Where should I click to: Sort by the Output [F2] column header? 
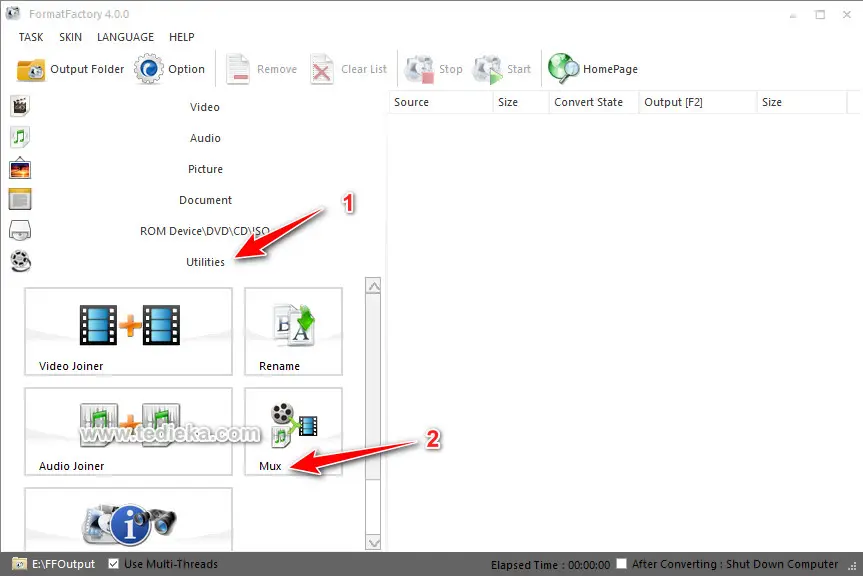coord(697,102)
